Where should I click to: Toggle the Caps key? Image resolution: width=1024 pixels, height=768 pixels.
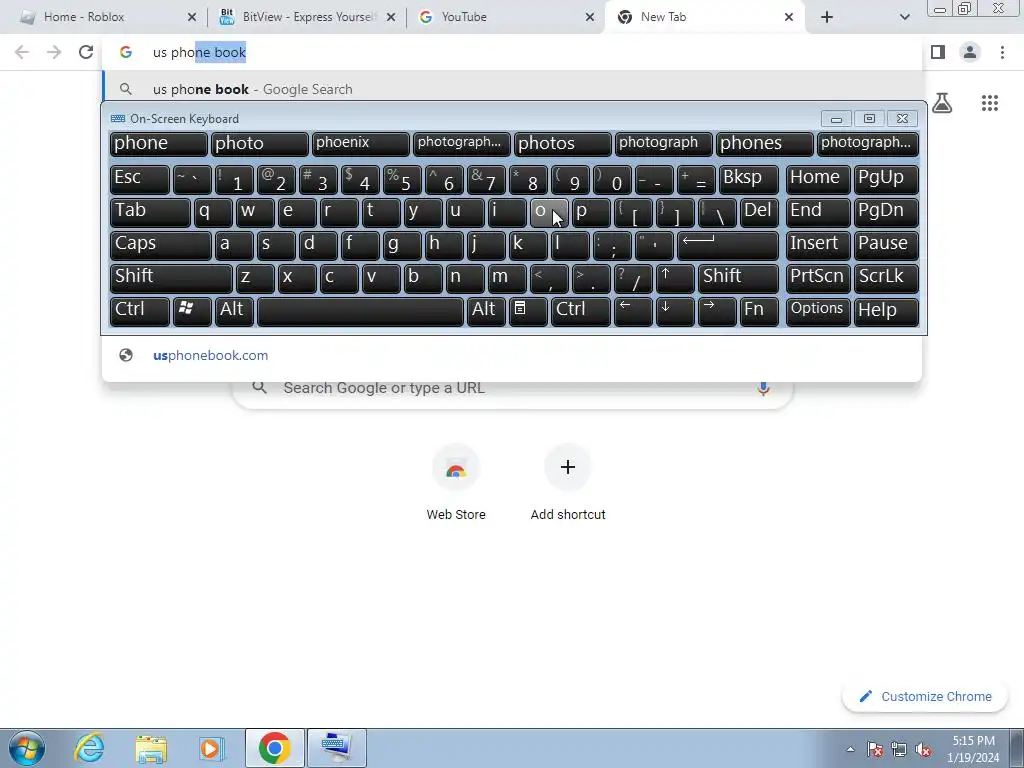coord(161,245)
